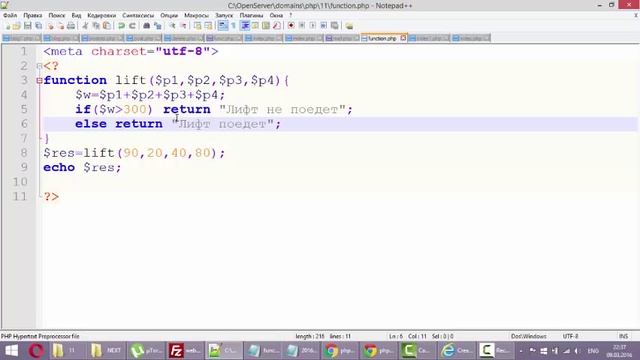This screenshot has height=360, width=640.
Task: Open the Правка menu
Action: (x=33, y=15)
